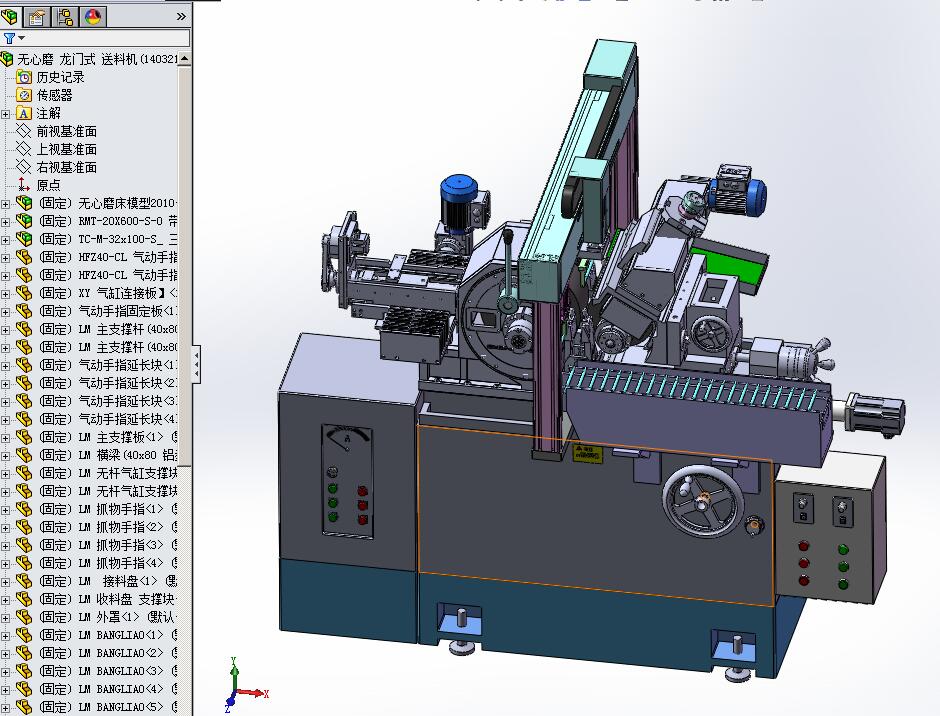Viewport: 940px width, 716px height.
Task: Select the LM 抓物手指<4> item
Action: pos(108,562)
